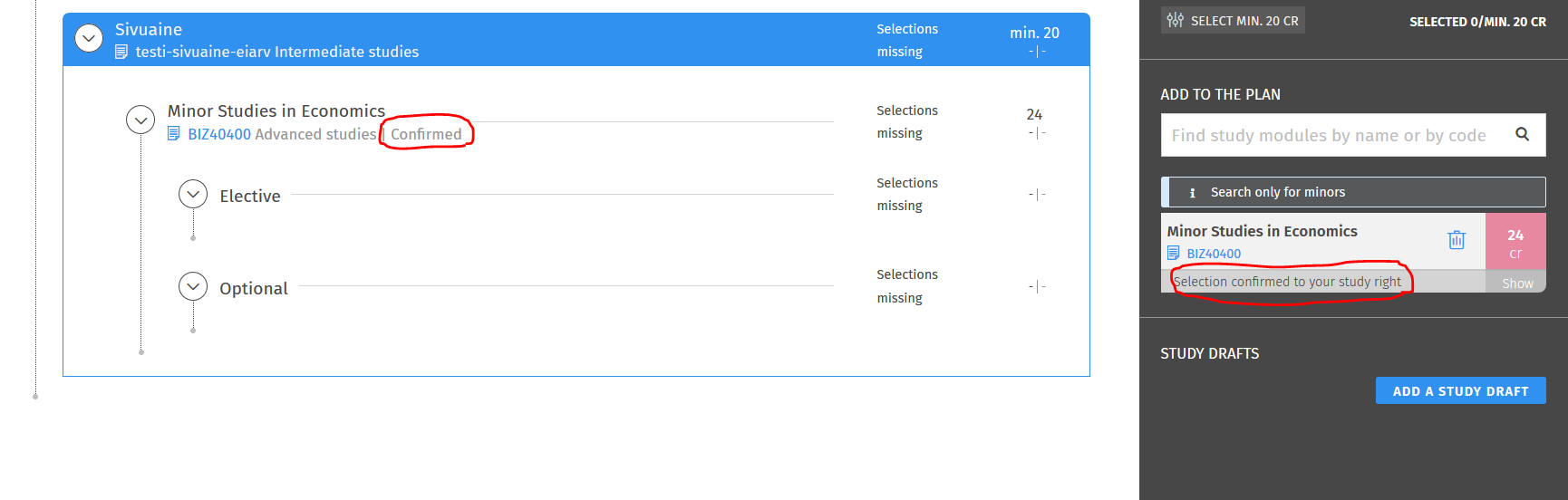This screenshot has height=500, width=1568.
Task: Click the document icon beside BIZ40400 Advanced studies
Action: click(174, 134)
